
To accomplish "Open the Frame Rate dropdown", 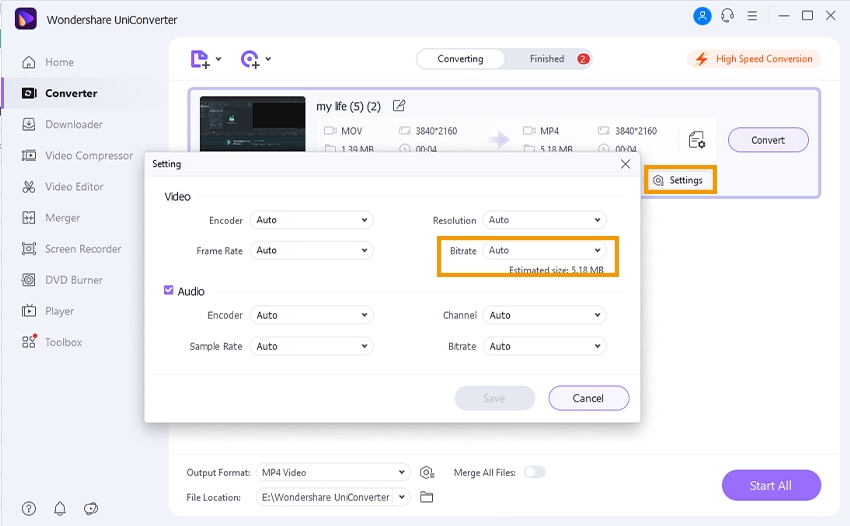I will coord(311,250).
